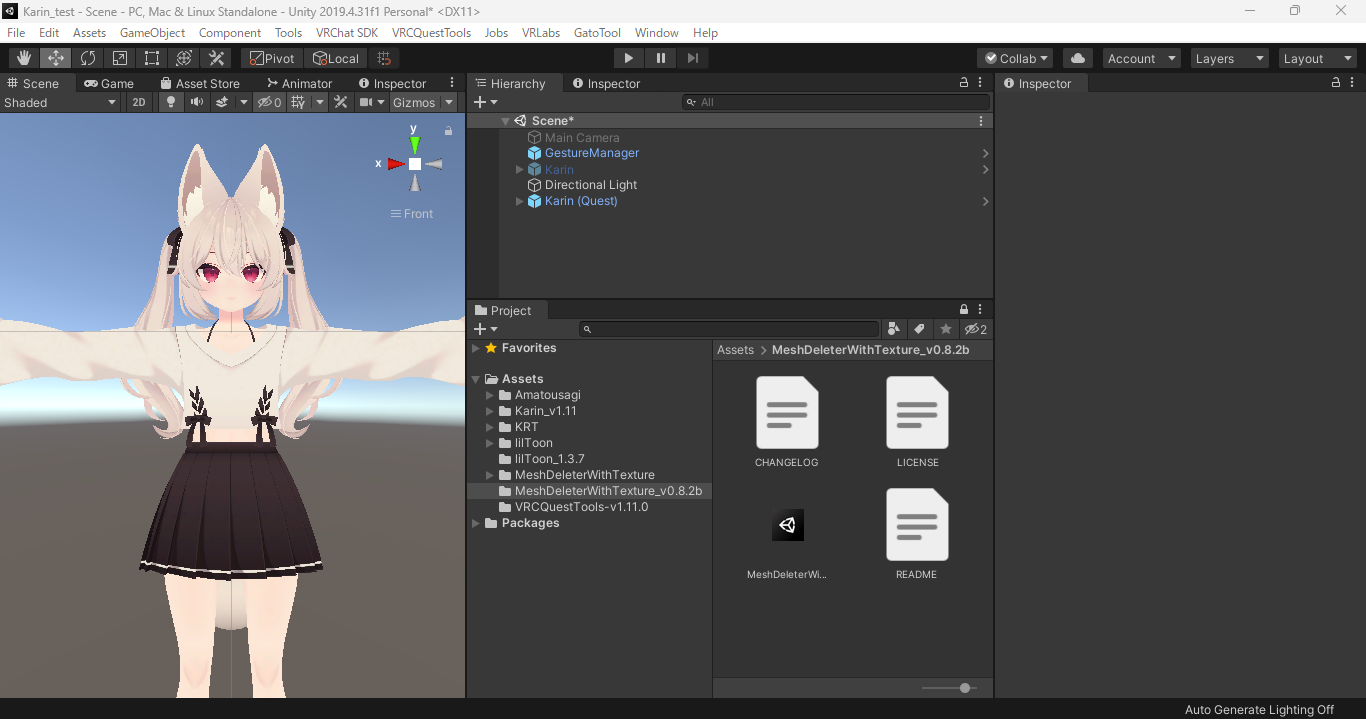This screenshot has width=1366, height=719.
Task: Click the Project search by label icon
Action: [x=919, y=329]
